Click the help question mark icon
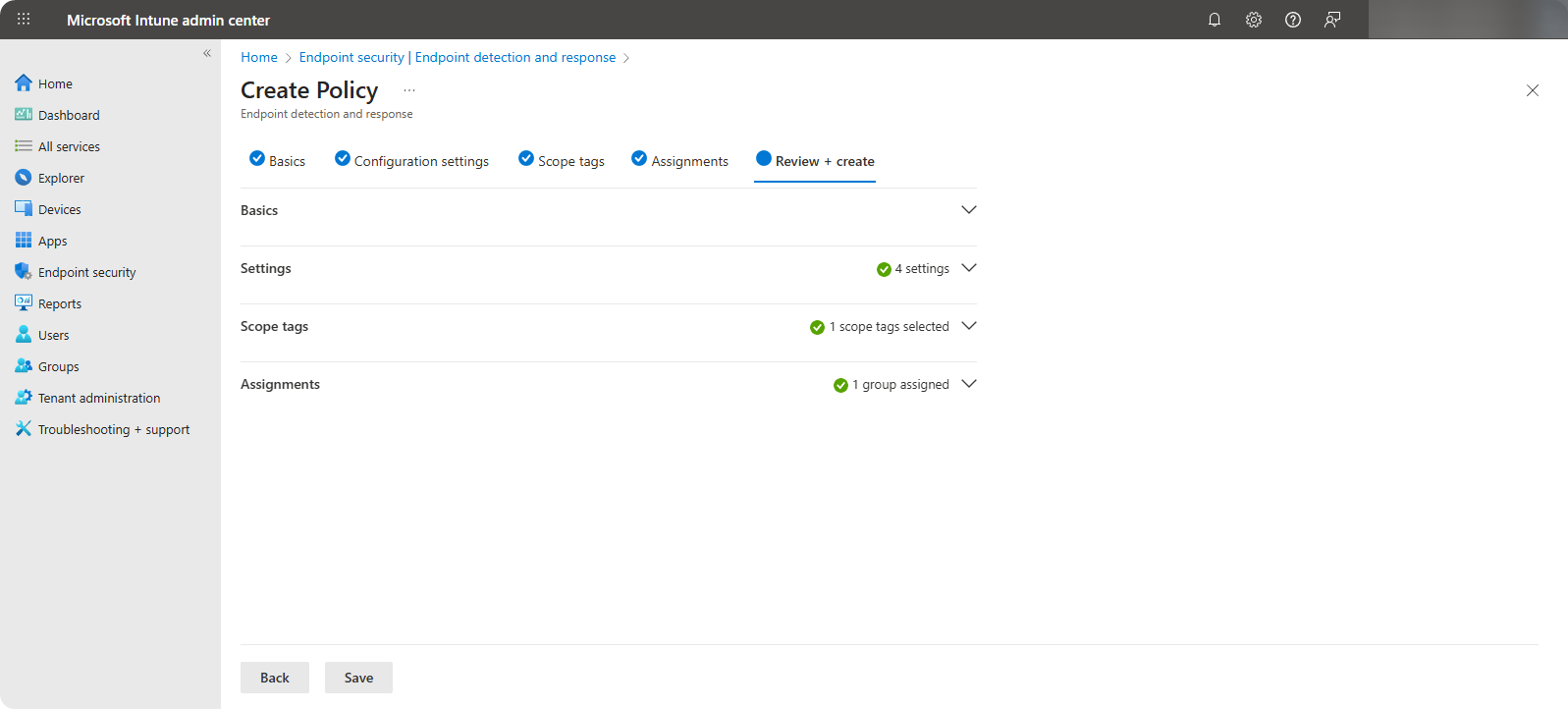The height and width of the screenshot is (709, 1568). (1293, 20)
